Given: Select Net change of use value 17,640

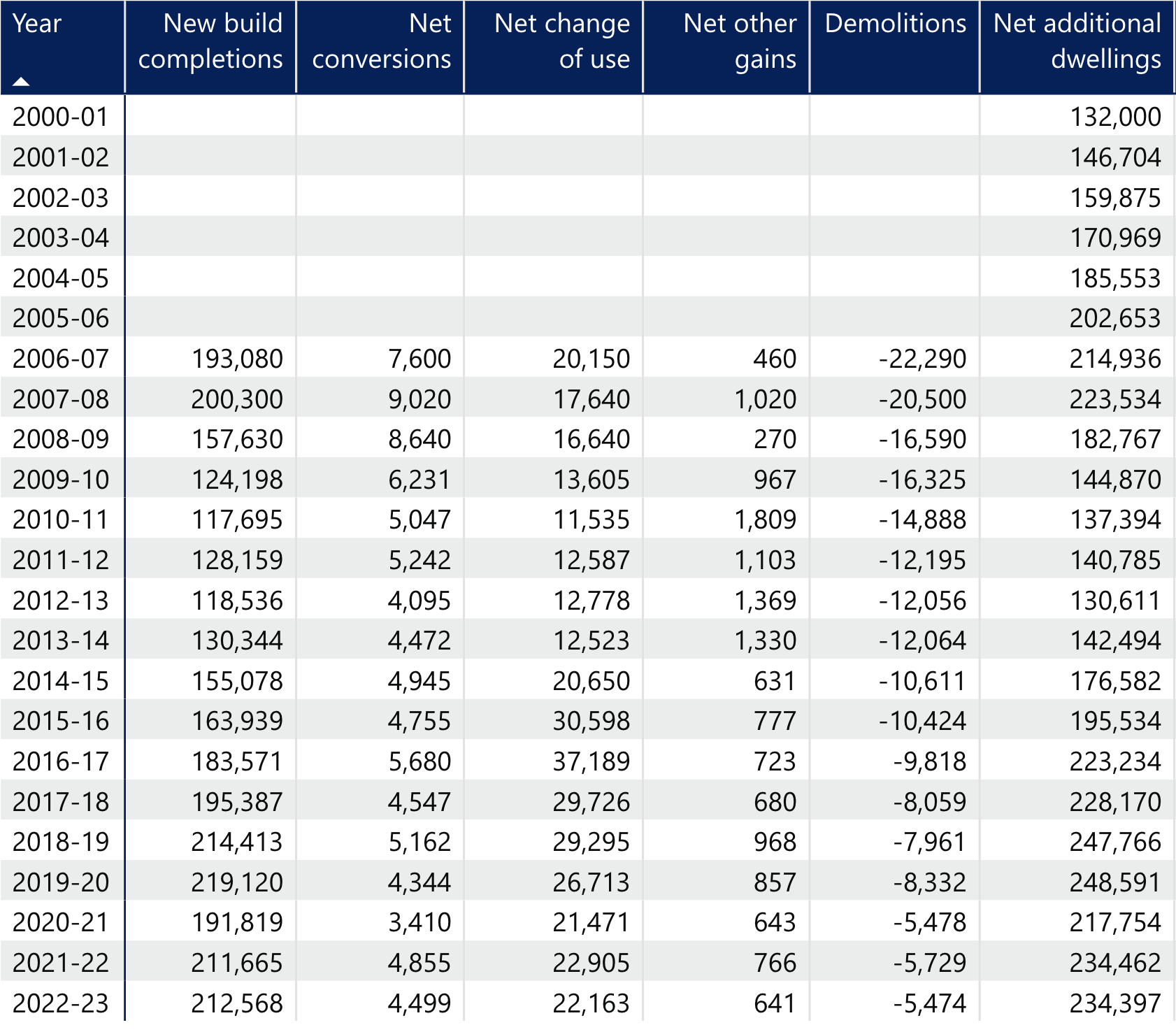Looking at the screenshot, I should 591,399.
